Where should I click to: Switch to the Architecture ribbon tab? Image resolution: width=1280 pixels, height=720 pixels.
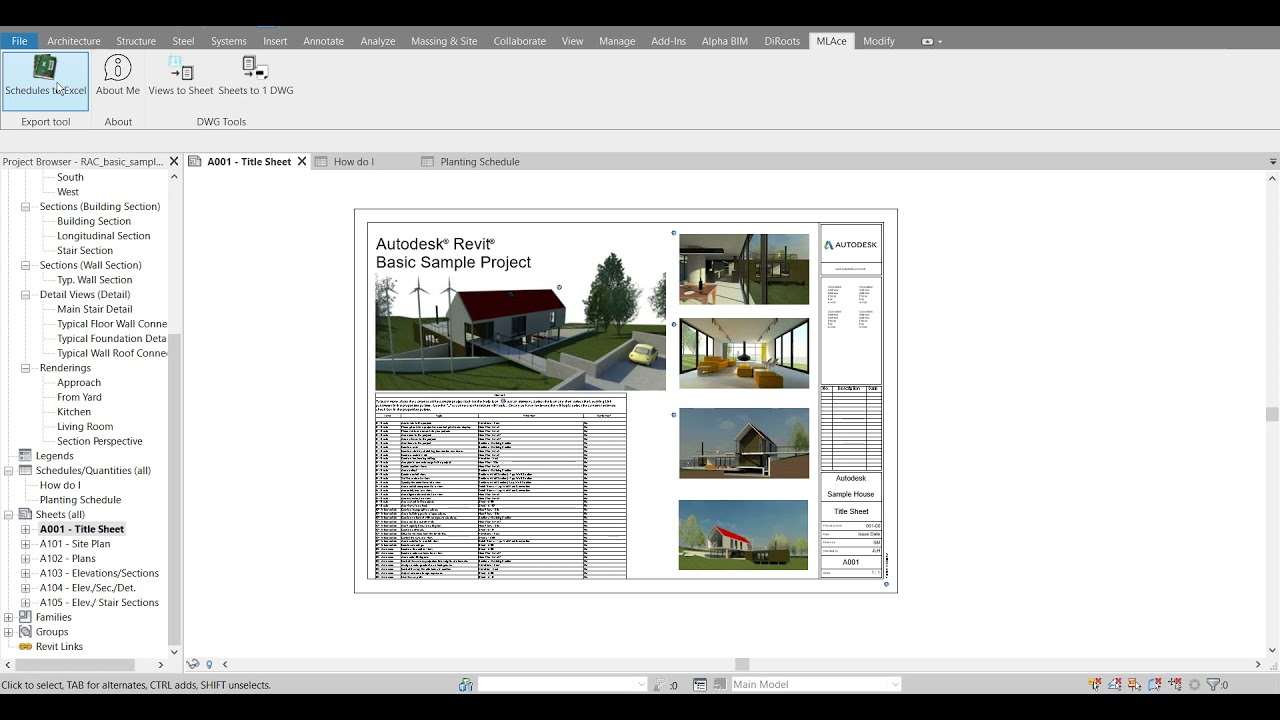point(74,41)
